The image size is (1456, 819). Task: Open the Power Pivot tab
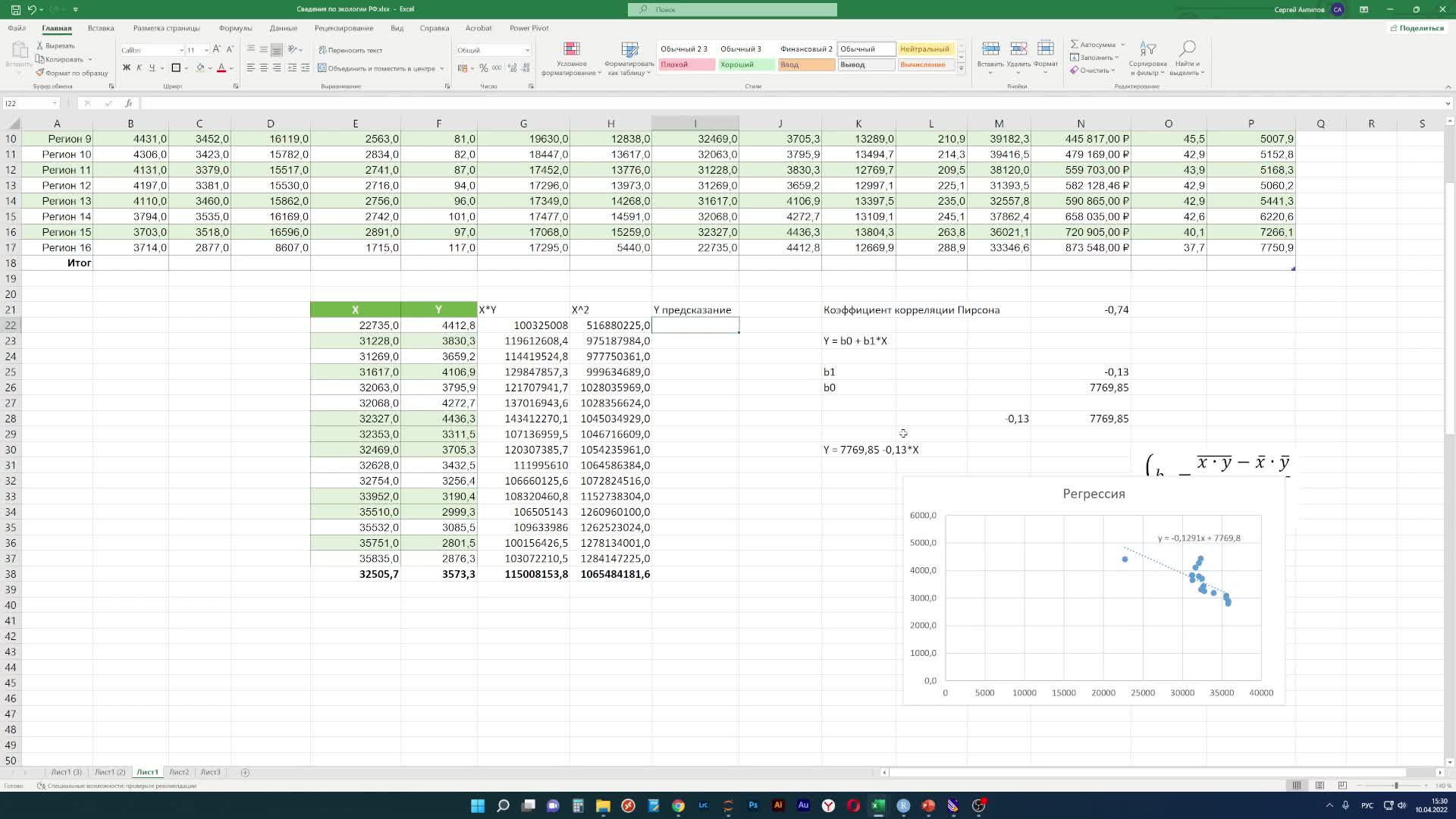[529, 28]
